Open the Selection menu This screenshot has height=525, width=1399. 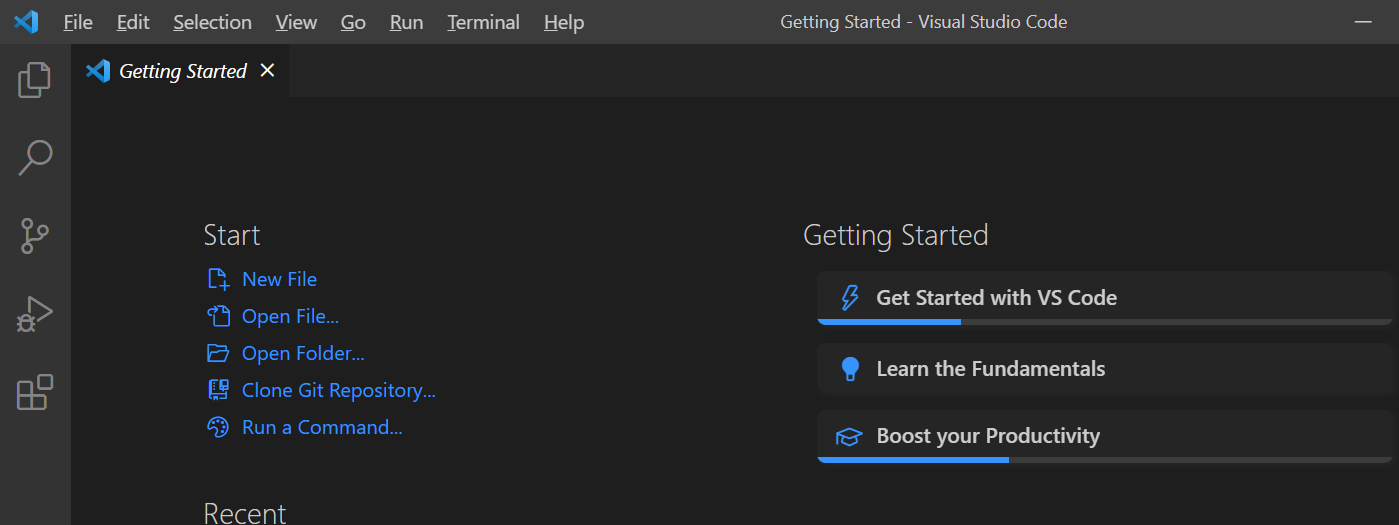(x=212, y=22)
